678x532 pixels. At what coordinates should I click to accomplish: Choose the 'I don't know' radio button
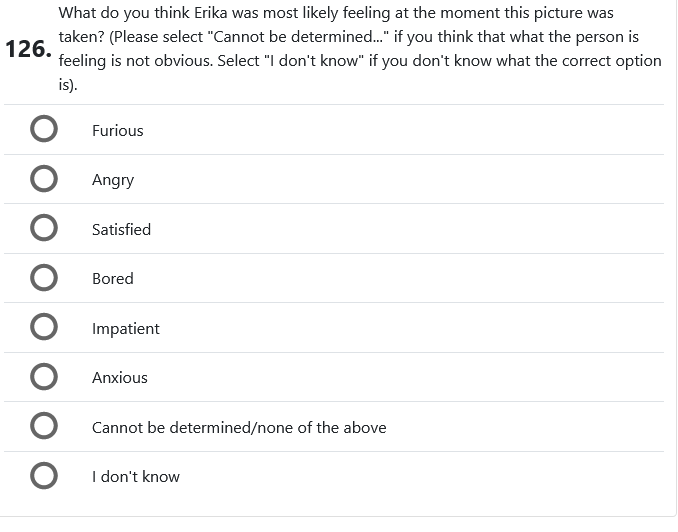(43, 476)
